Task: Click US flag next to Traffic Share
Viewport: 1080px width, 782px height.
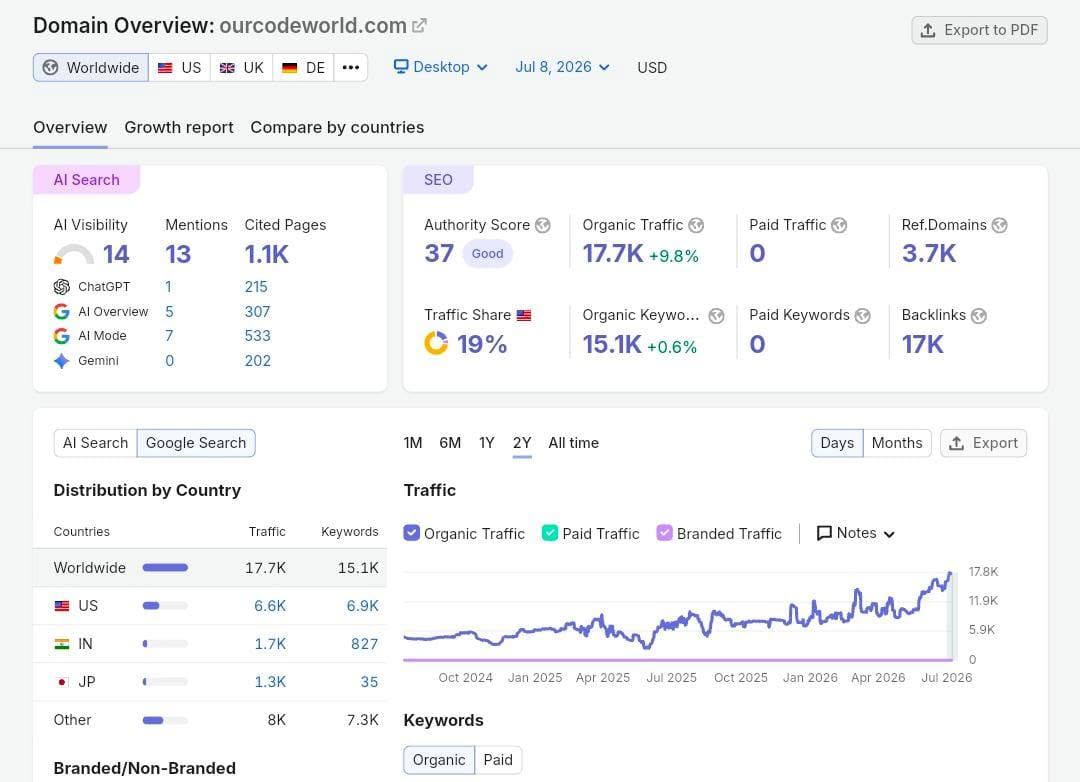Action: pyautogui.click(x=524, y=316)
